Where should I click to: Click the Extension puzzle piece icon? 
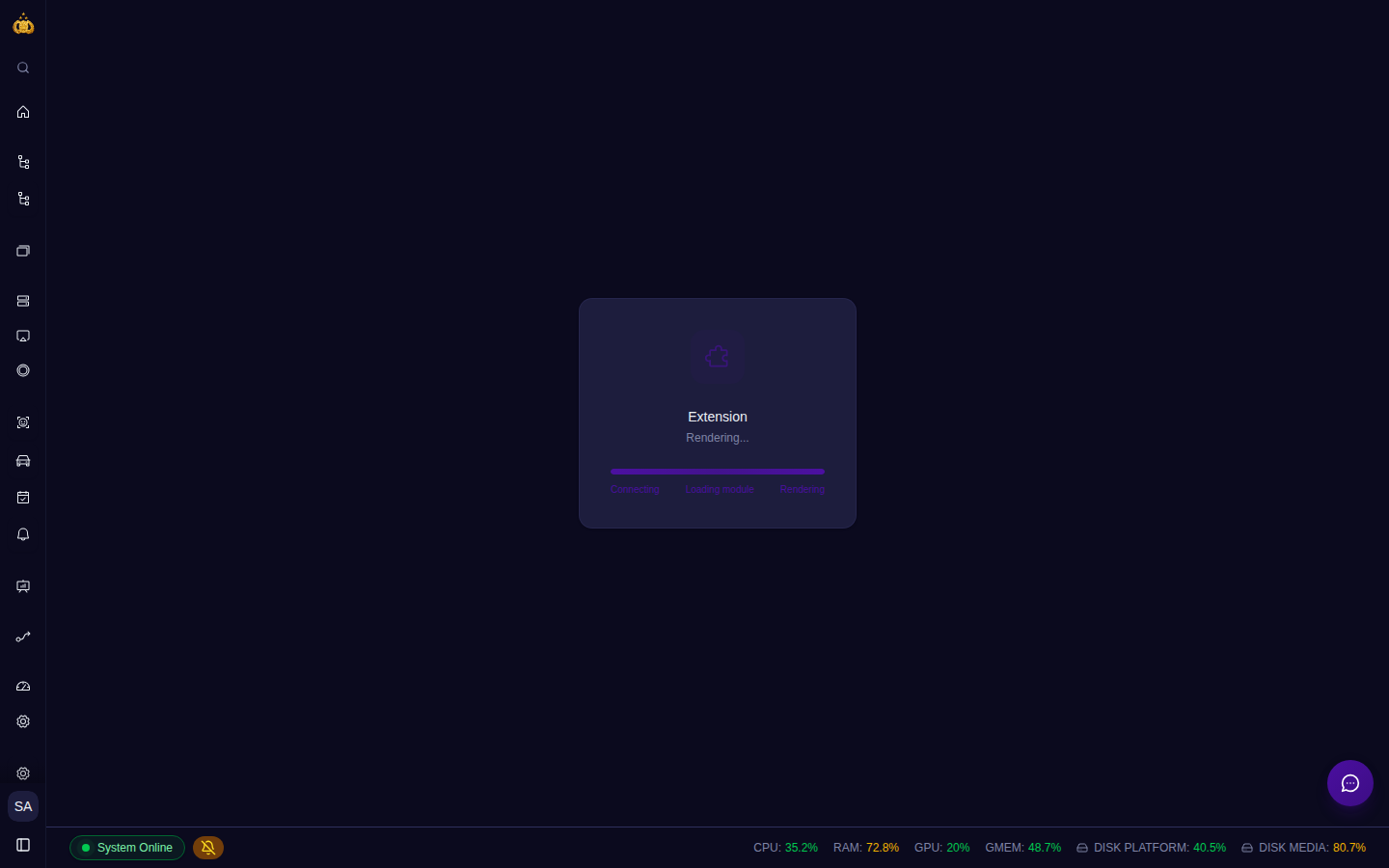pos(717,357)
